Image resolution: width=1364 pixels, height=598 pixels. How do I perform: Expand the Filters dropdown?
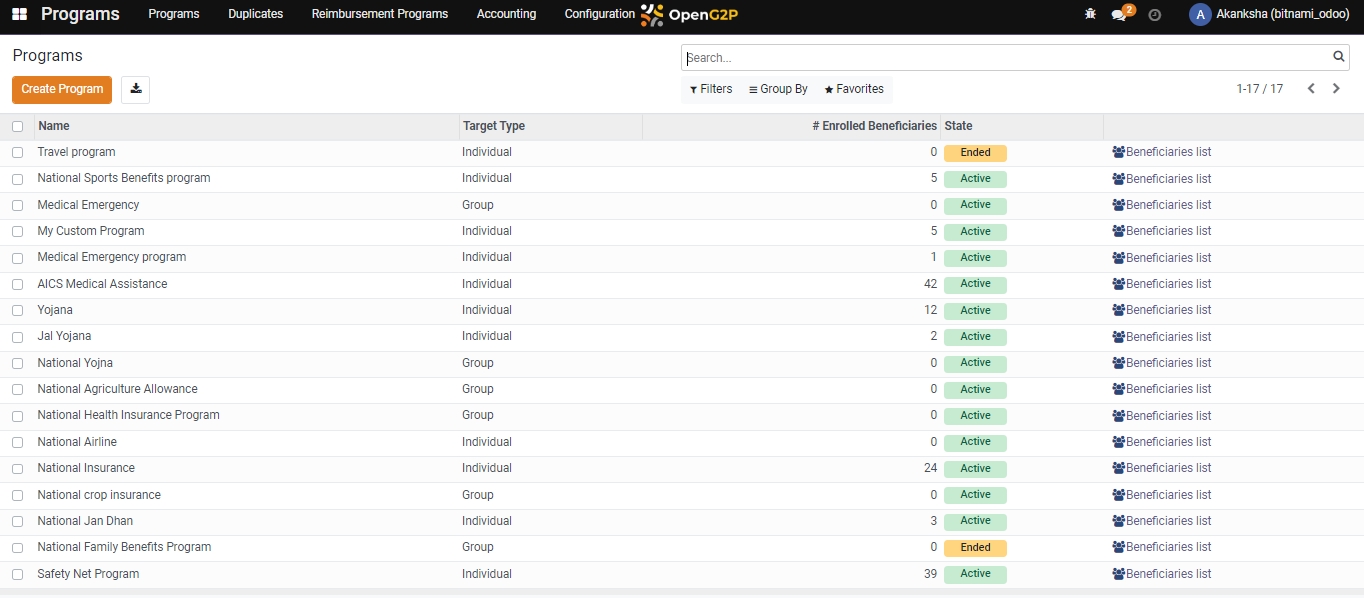click(x=711, y=89)
